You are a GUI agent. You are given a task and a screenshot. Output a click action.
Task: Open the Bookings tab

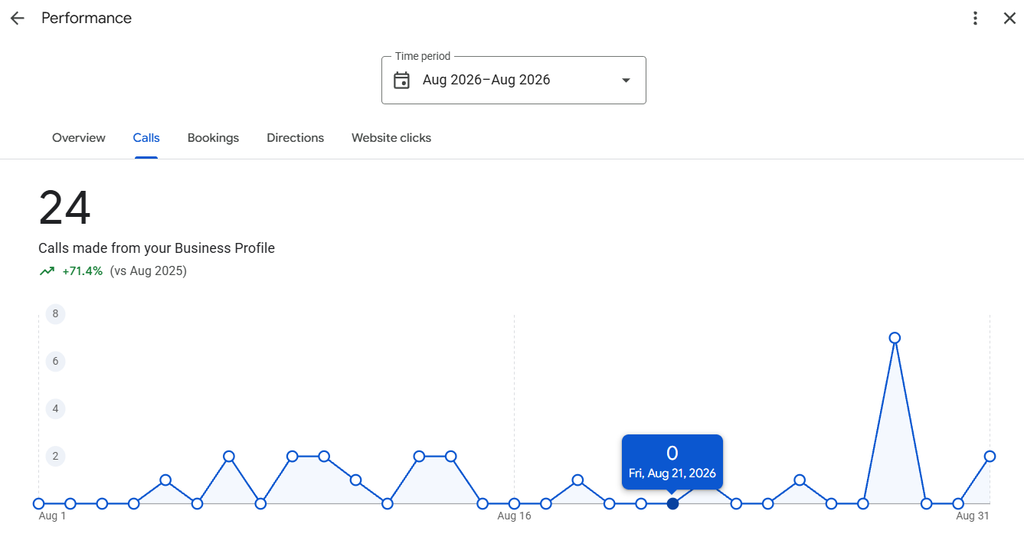(x=213, y=138)
